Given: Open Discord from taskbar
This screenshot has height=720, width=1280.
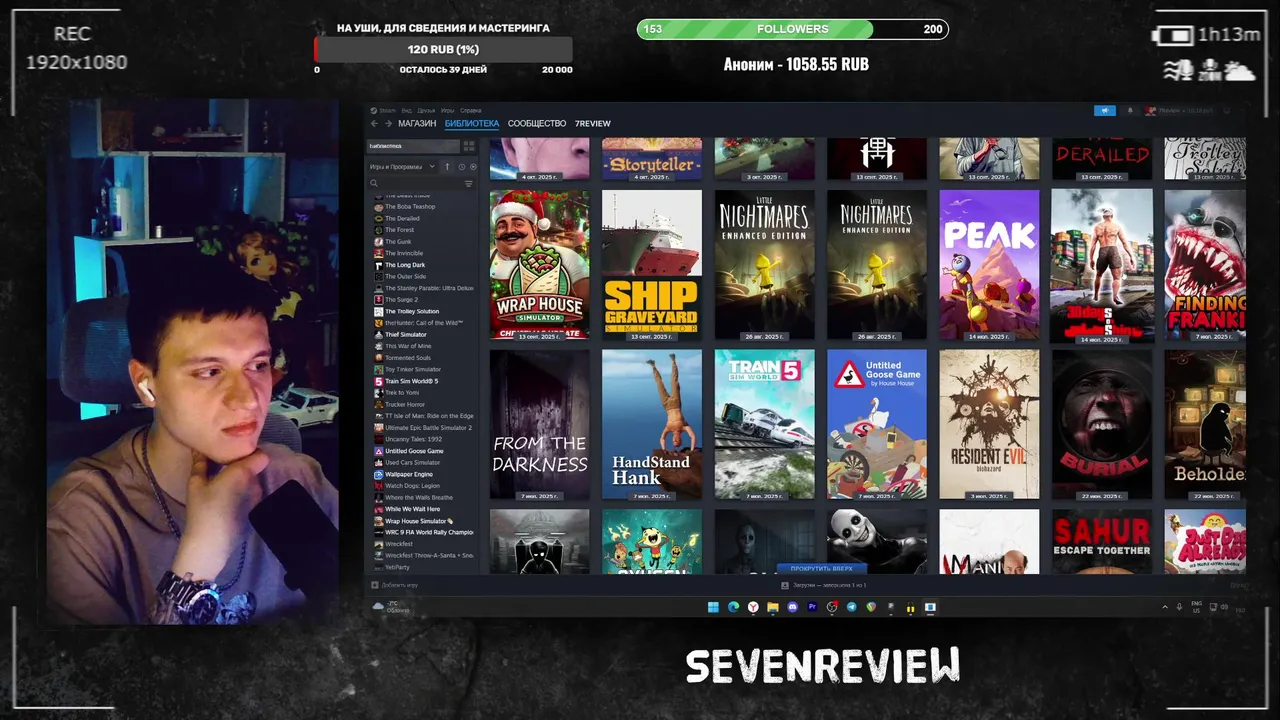Looking at the screenshot, I should 793,607.
